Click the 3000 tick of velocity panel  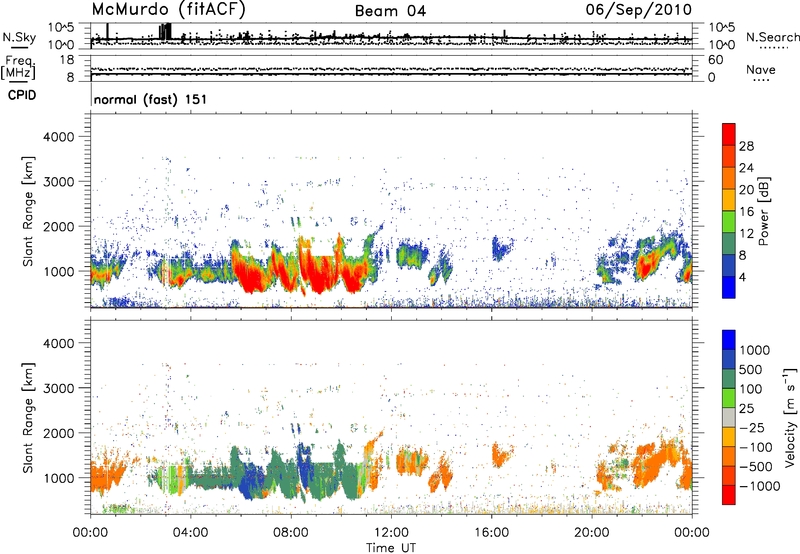click(59, 388)
